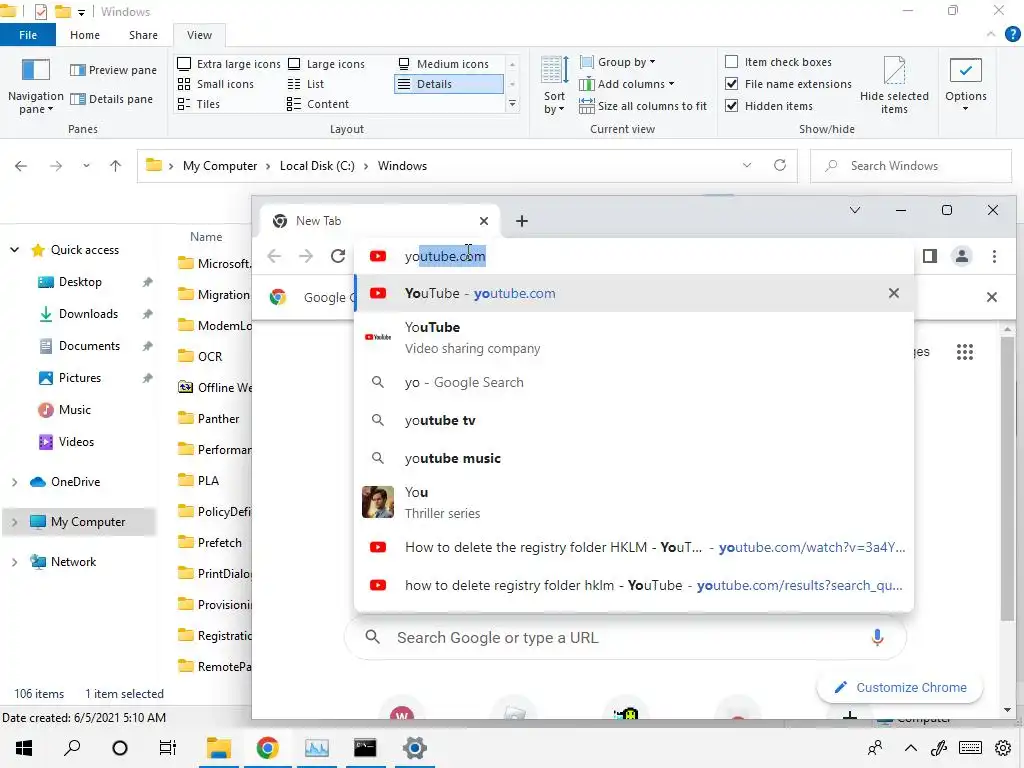Screen dimensions: 1024x768
Task: Select the youtube tv search suggestion
Action: [633, 420]
